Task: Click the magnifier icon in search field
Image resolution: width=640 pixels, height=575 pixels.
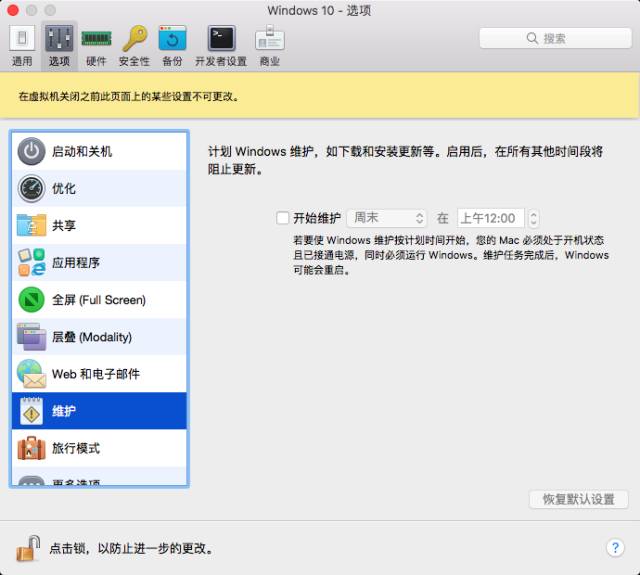Action: [x=532, y=38]
